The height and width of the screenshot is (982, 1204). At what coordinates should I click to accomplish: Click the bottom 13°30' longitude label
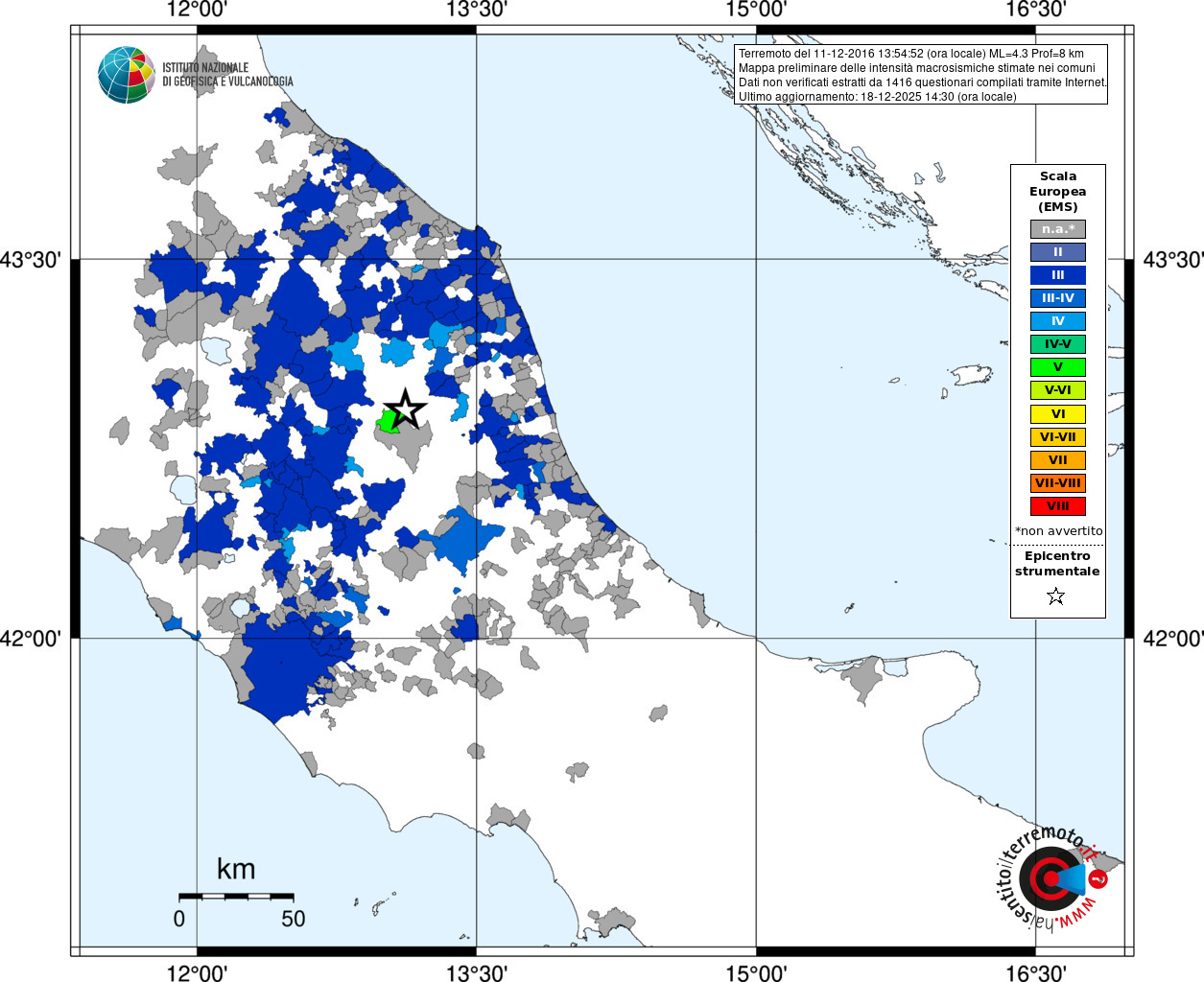pos(477,972)
